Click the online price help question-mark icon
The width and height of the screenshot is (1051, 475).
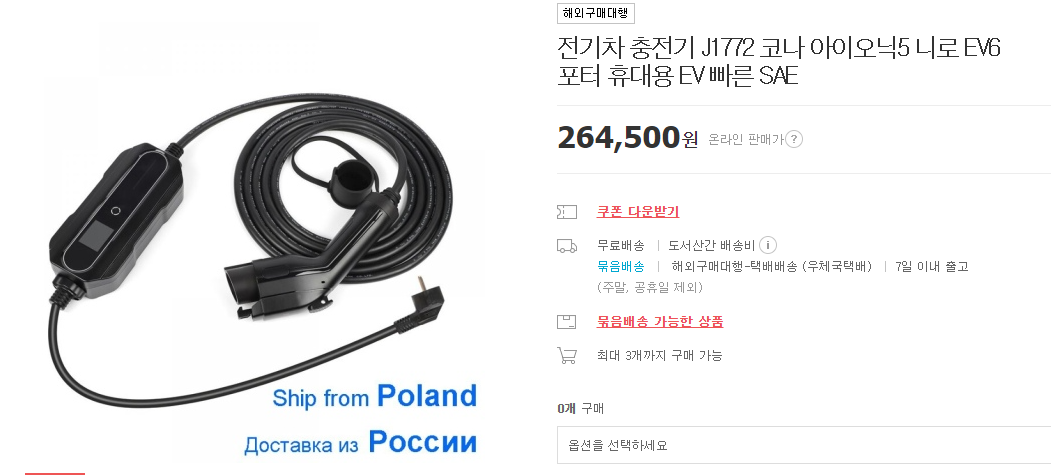tap(794, 139)
